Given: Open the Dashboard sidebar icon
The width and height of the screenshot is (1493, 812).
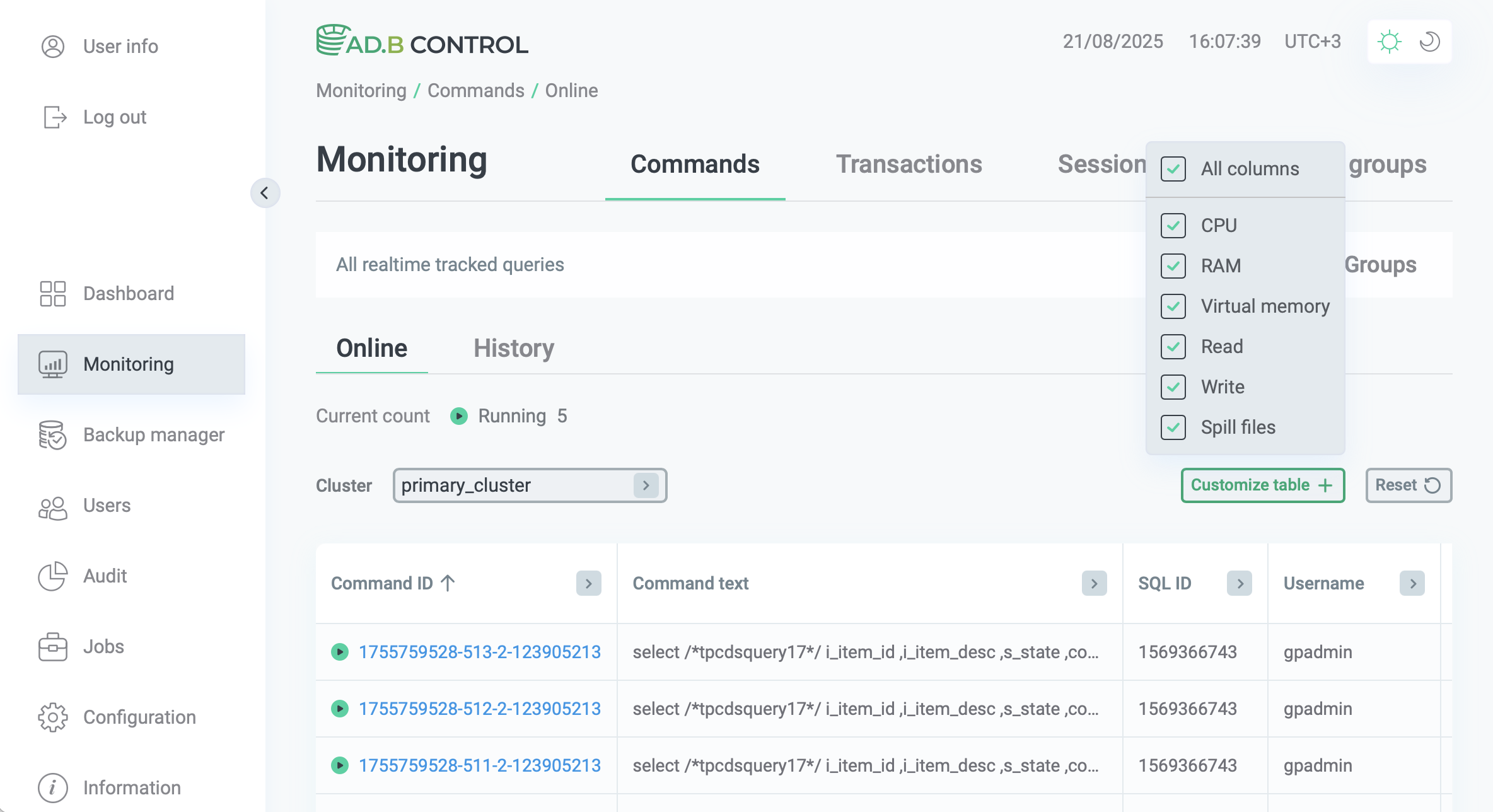Looking at the screenshot, I should coord(53,294).
